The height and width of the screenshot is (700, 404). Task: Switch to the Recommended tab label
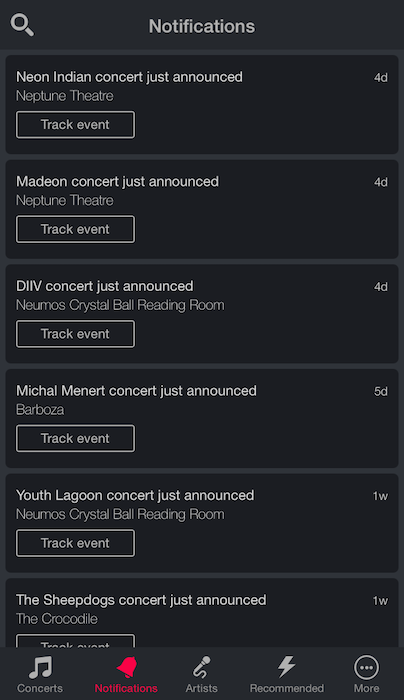(x=287, y=688)
